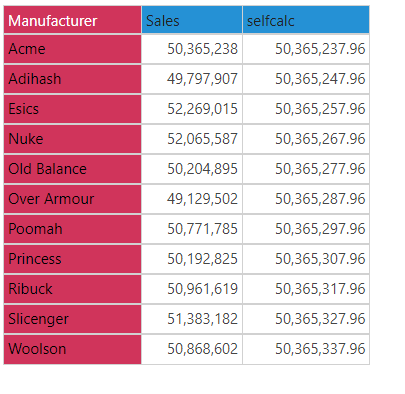
Task: Click the Woolson row label
Action: pyautogui.click(x=72, y=349)
